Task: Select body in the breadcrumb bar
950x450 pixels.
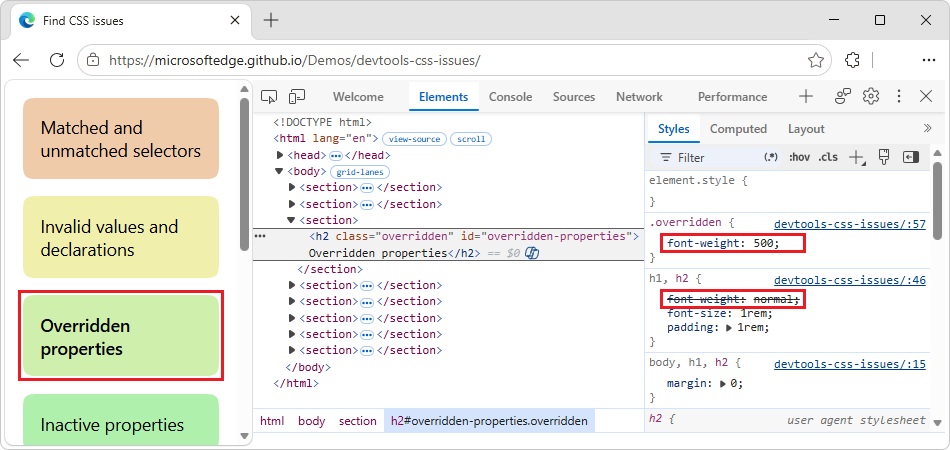Action: tap(311, 421)
